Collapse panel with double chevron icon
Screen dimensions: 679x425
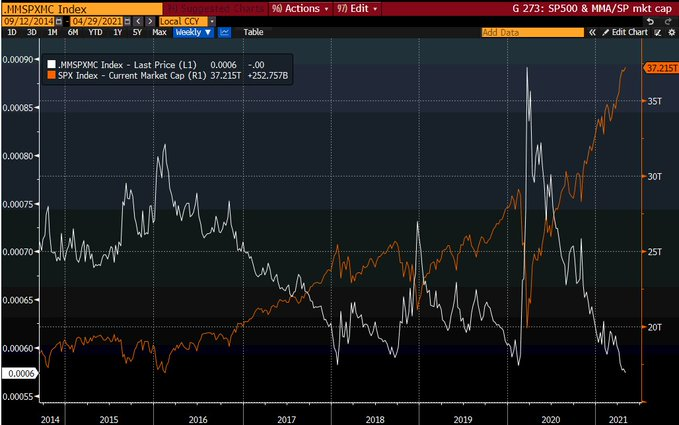(x=592, y=32)
